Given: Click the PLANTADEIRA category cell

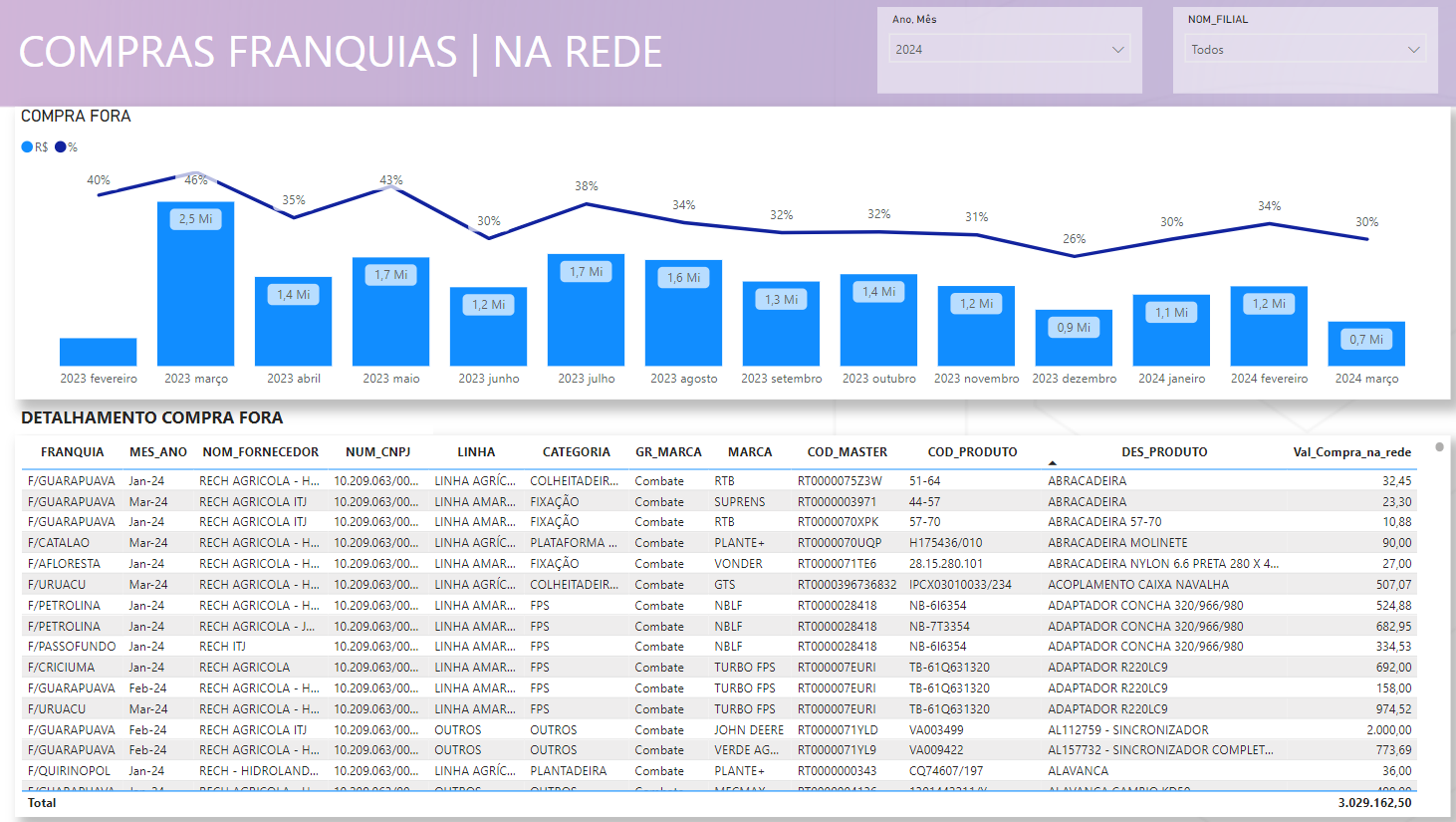Looking at the screenshot, I should pyautogui.click(x=568, y=771).
